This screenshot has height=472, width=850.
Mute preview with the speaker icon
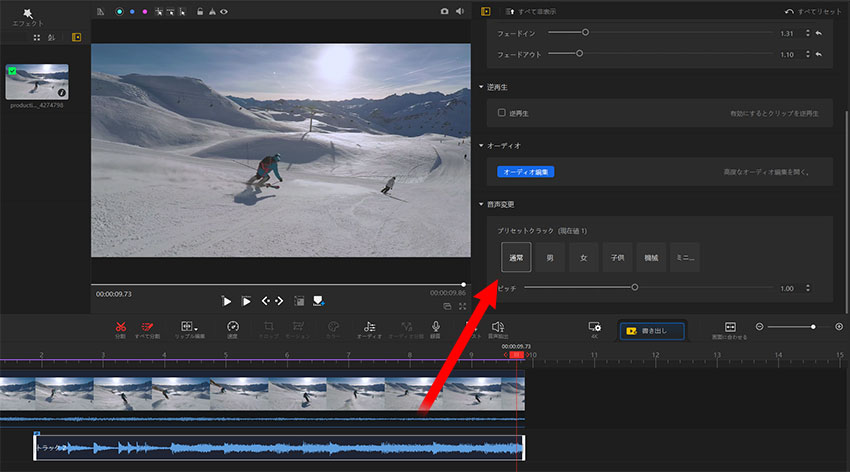460,11
